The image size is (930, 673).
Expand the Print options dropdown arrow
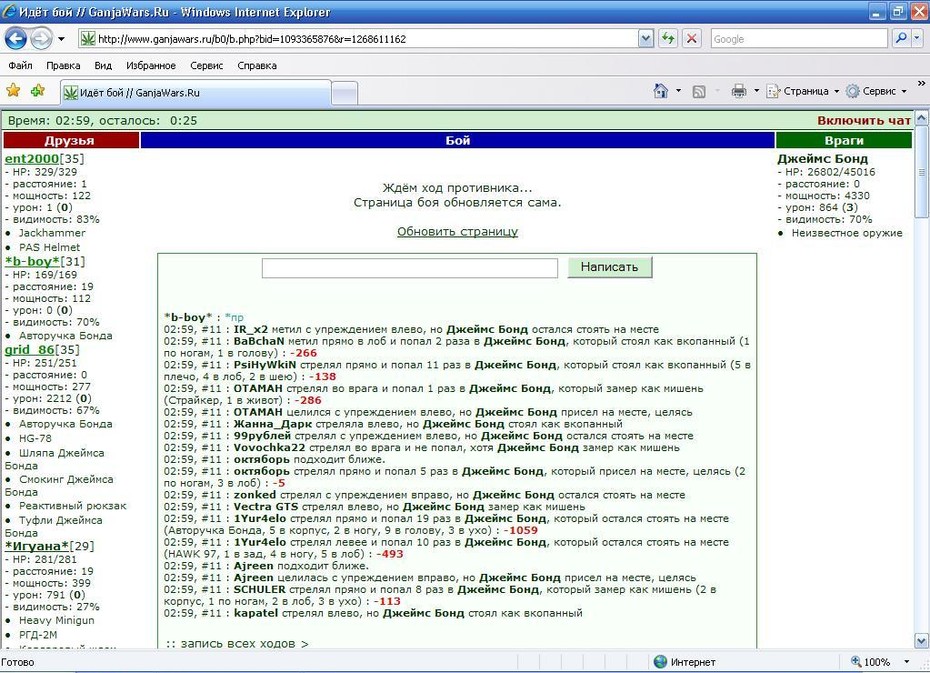(x=756, y=91)
